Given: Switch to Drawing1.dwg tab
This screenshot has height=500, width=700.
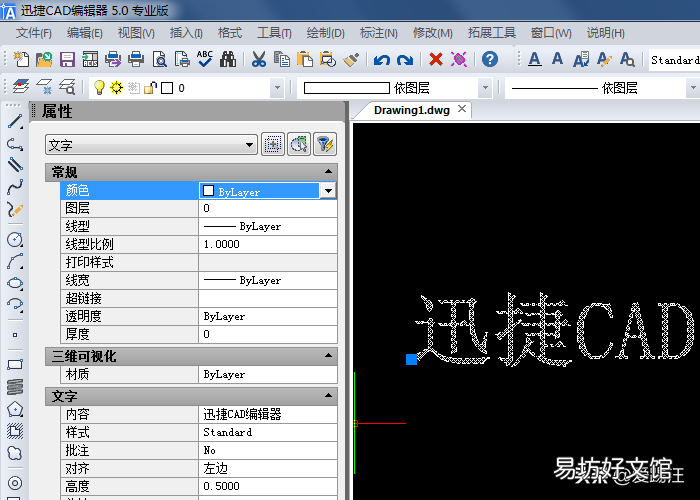Looking at the screenshot, I should tap(411, 110).
